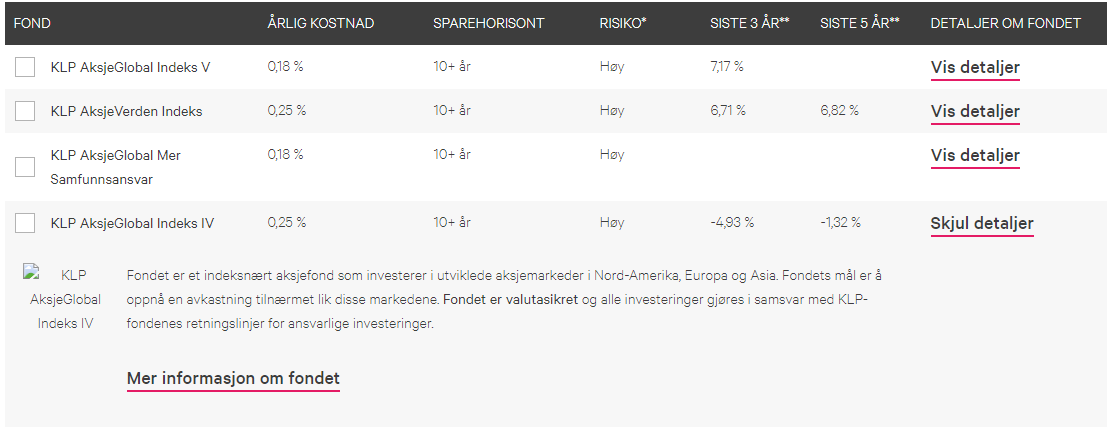The image size is (1107, 427).
Task: Enable the KLP AksjeGlobal Indeks IV checkbox
Action: [x=25, y=223]
